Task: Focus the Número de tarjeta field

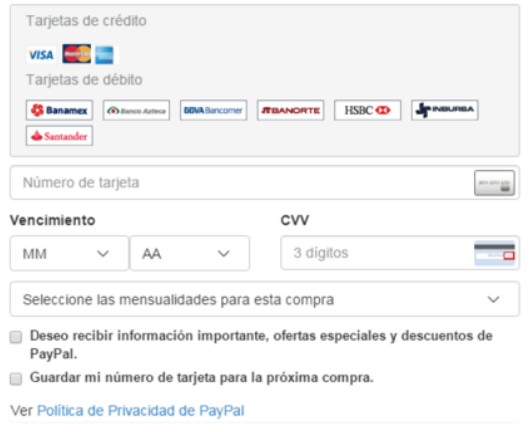Action: tap(265, 183)
